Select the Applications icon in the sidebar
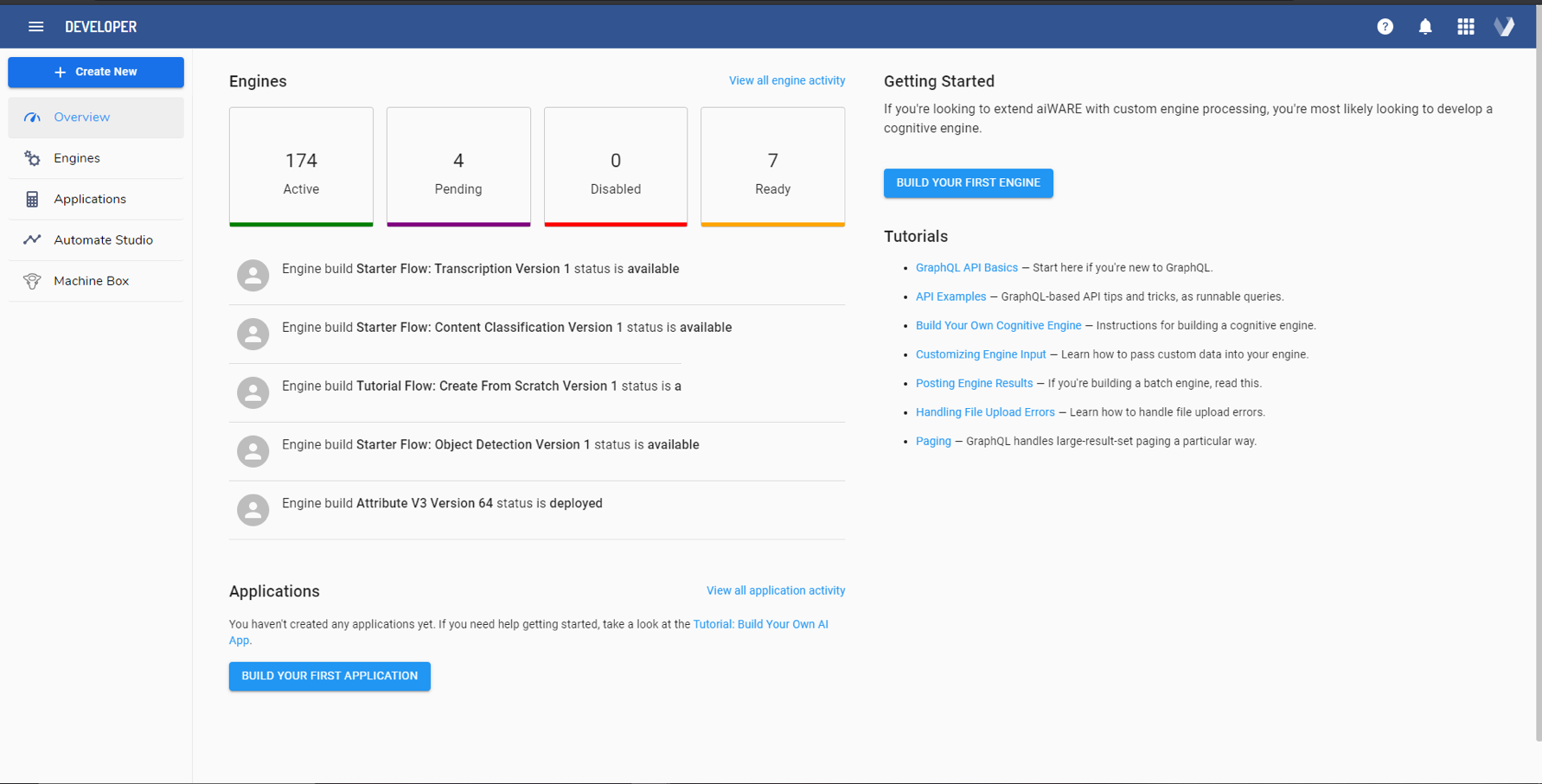This screenshot has width=1542, height=784. tap(32, 199)
